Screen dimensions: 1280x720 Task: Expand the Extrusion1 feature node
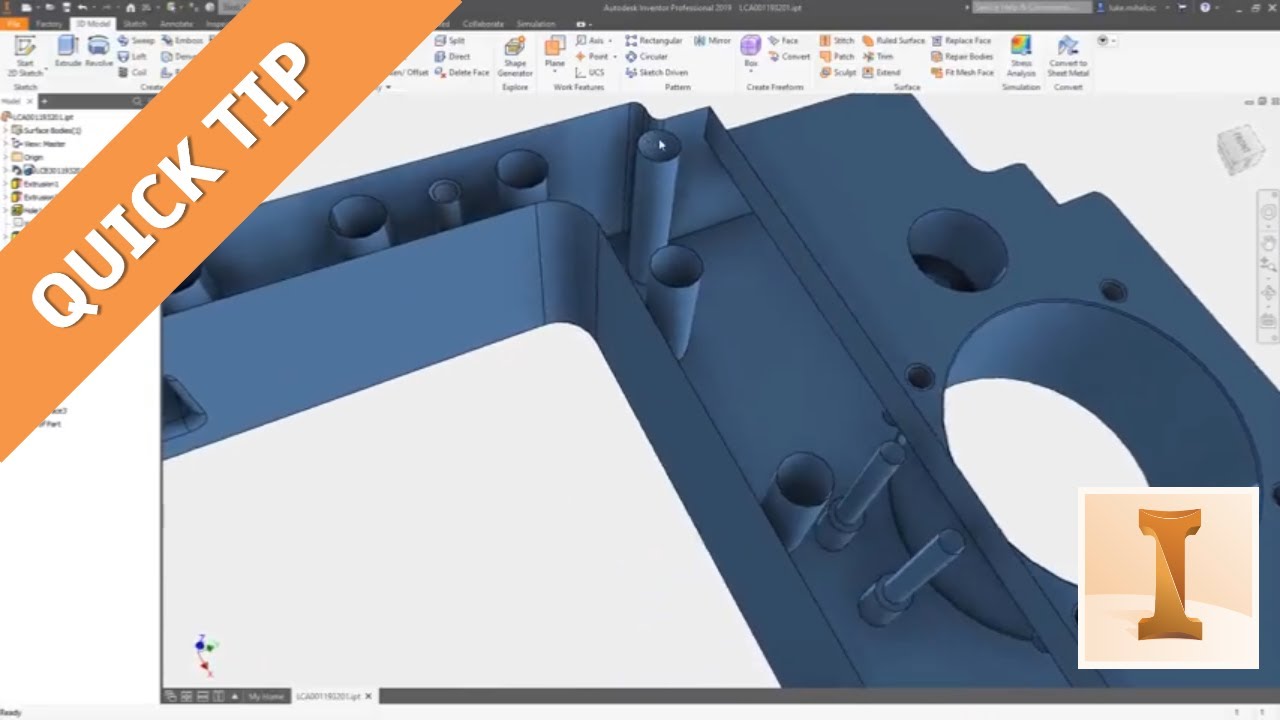pyautogui.click(x=5, y=184)
